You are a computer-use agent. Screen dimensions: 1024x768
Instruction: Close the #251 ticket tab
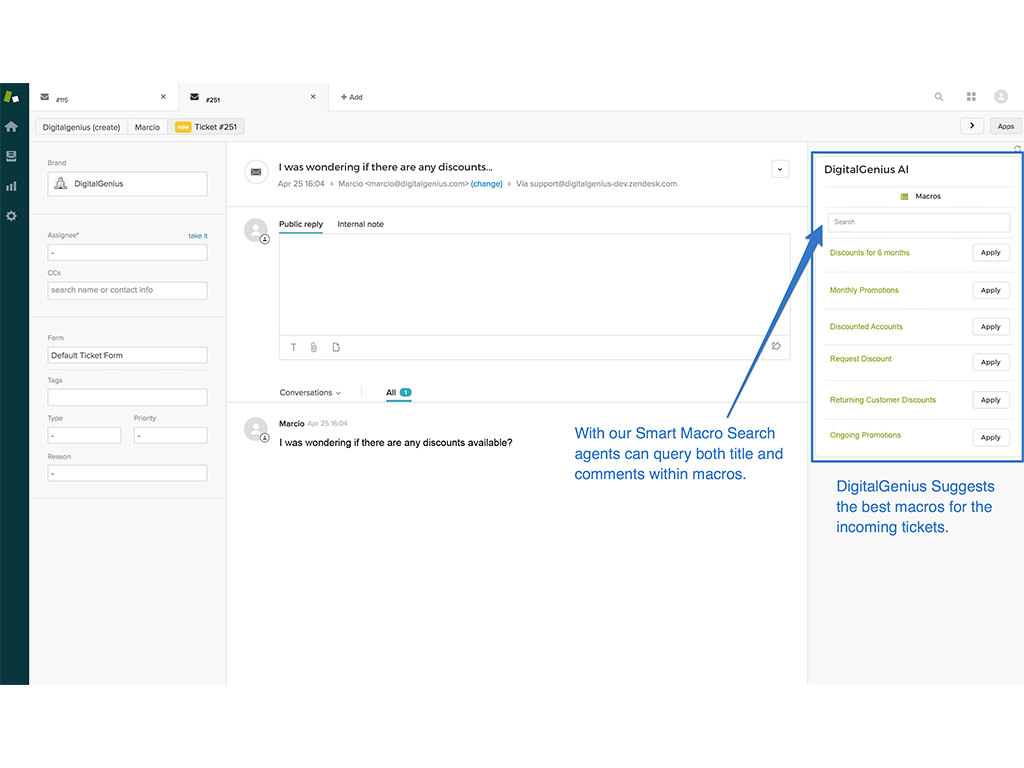(x=313, y=97)
